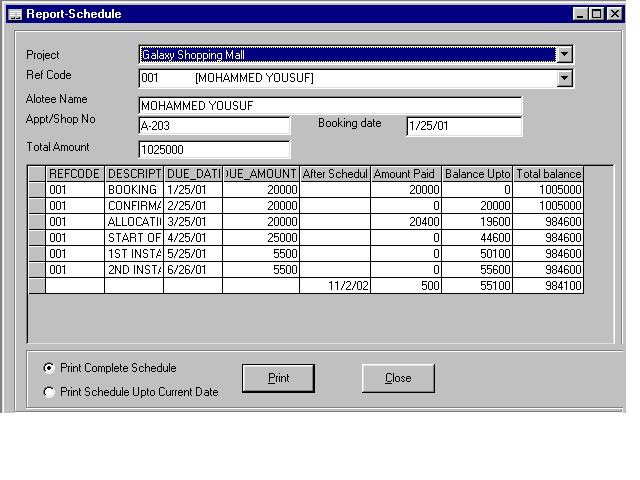Maximize the Report-Schedule window
This screenshot has height=480, width=640.
coord(597,14)
